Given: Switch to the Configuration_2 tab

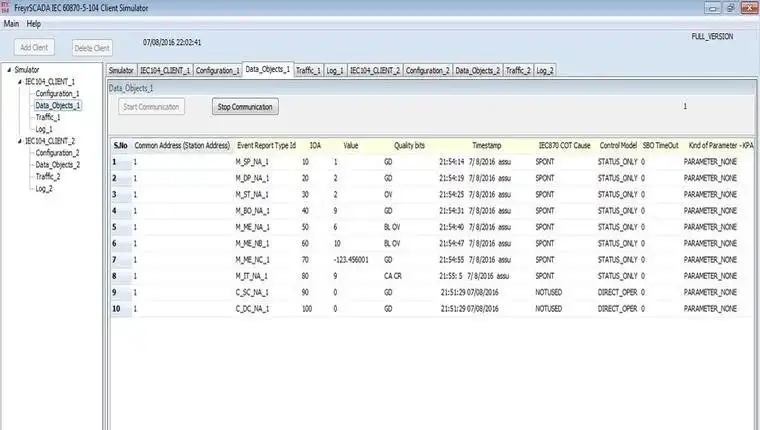Looking at the screenshot, I should (x=428, y=71).
